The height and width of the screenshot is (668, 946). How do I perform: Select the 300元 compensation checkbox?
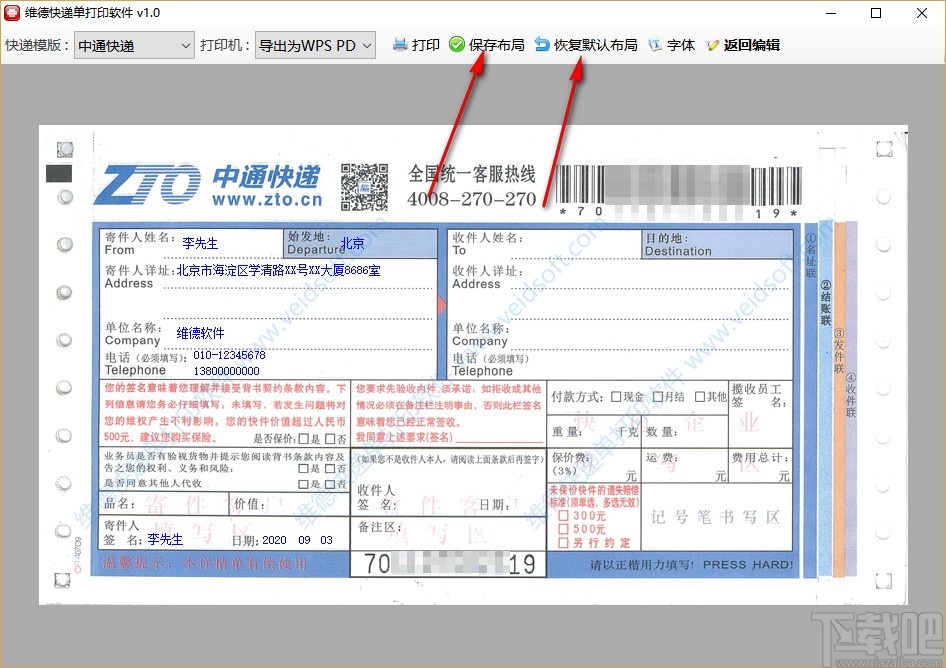[563, 515]
